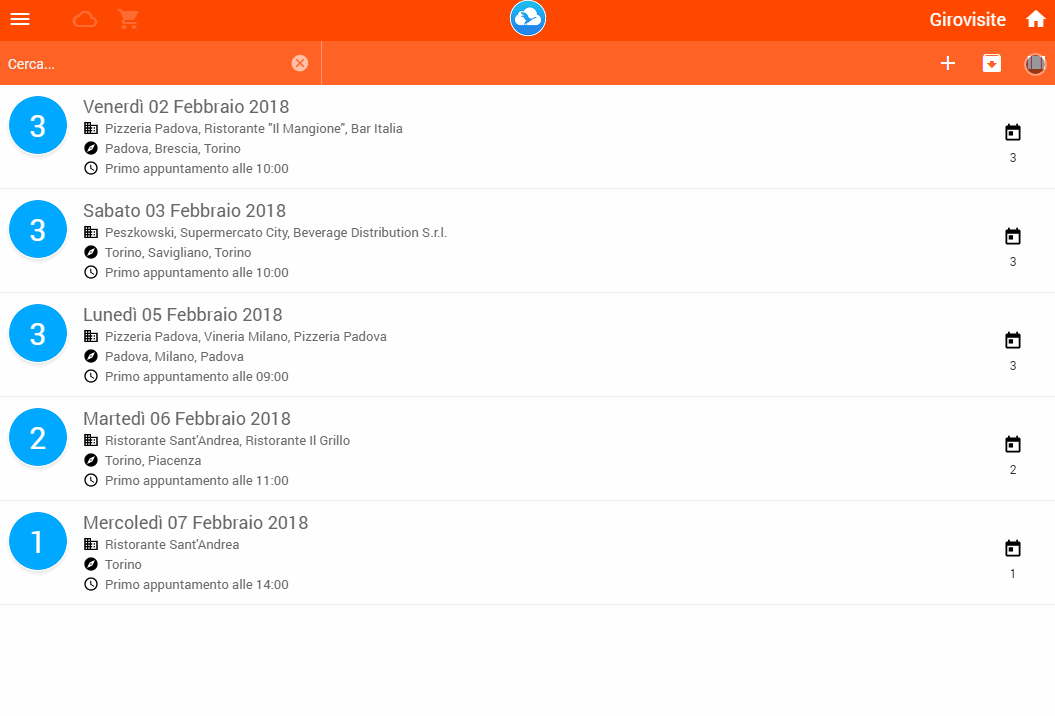The image size is (1055, 716).
Task: Click clock icon beside appuntamento alle 14:00
Action: pos(91,584)
